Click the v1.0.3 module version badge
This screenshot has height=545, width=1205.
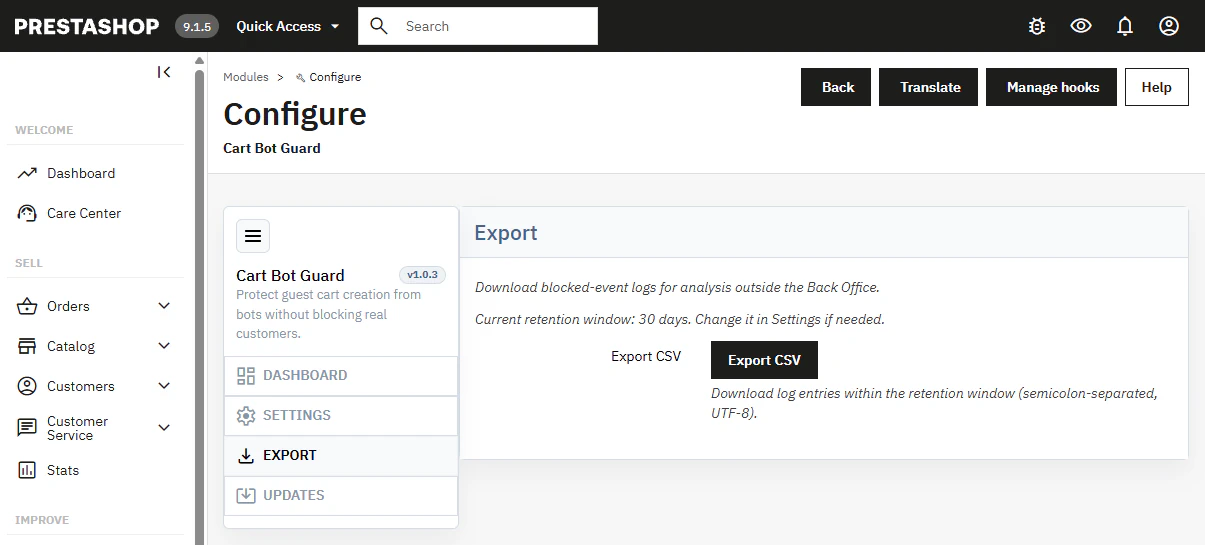pyautogui.click(x=422, y=275)
